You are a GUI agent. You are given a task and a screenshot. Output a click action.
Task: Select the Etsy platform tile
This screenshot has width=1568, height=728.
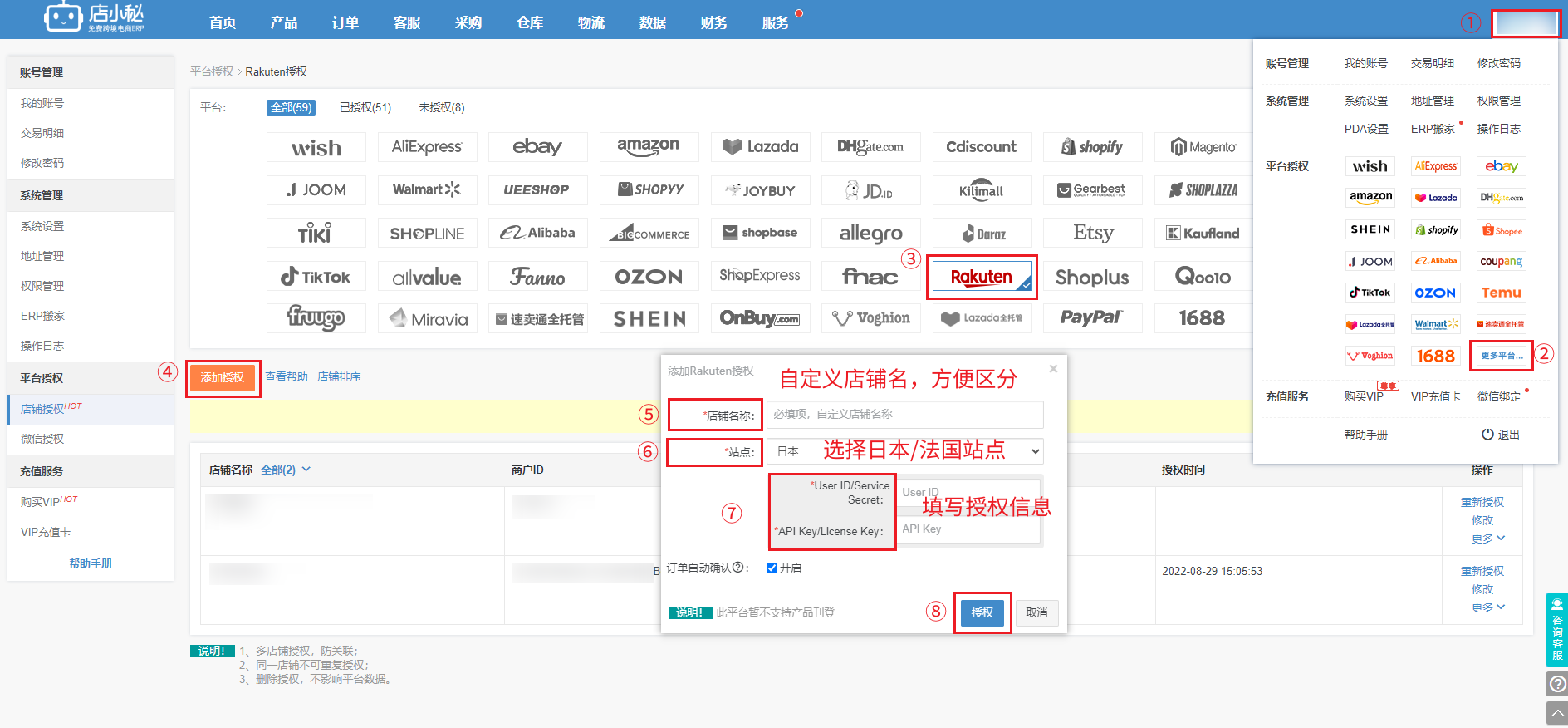[x=1092, y=234]
